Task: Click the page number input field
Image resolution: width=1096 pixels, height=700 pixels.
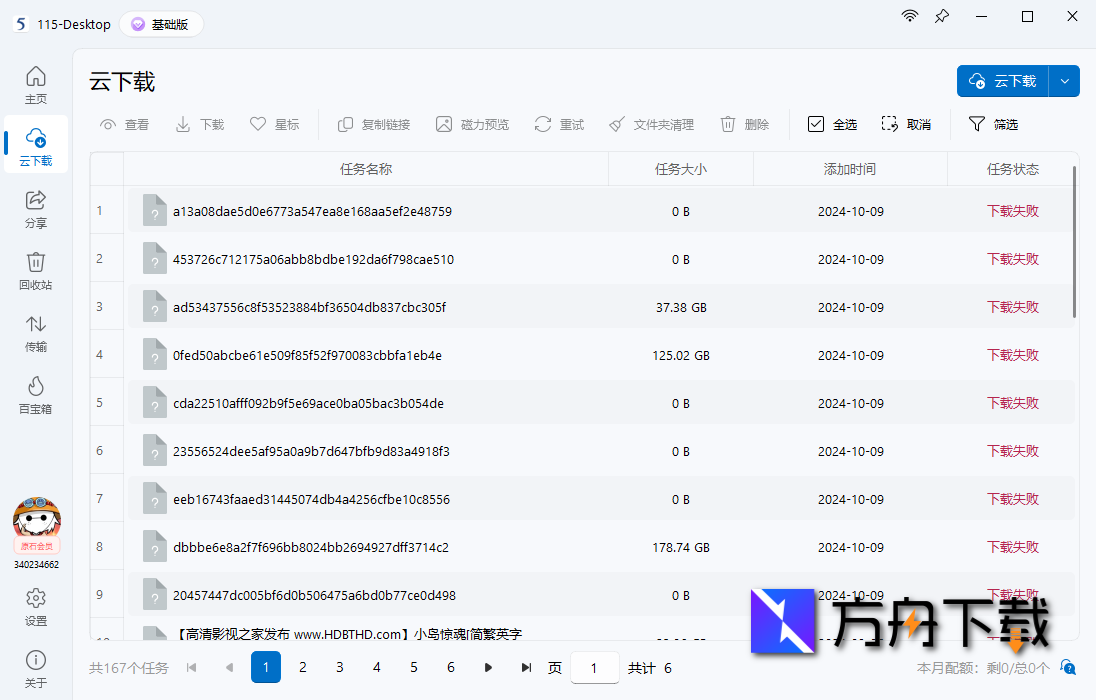Action: point(594,667)
